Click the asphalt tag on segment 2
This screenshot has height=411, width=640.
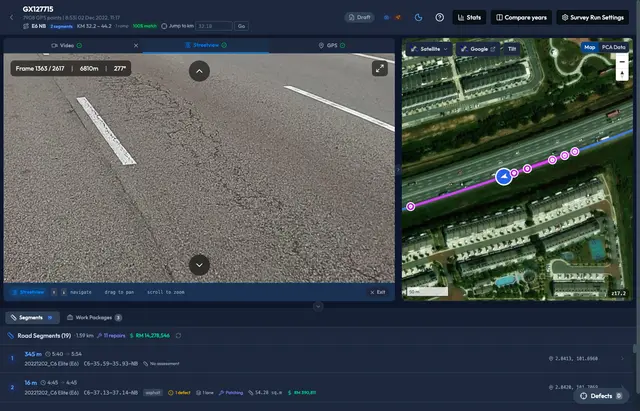153,393
